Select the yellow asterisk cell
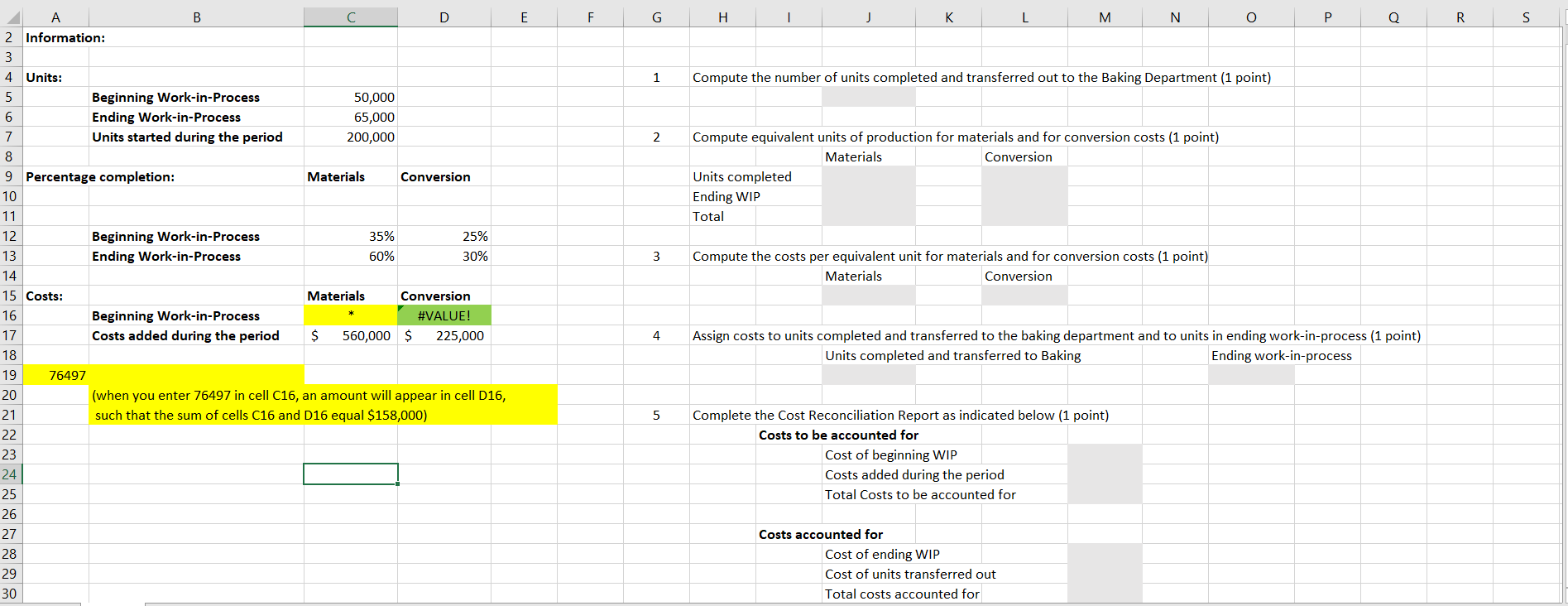 point(351,315)
